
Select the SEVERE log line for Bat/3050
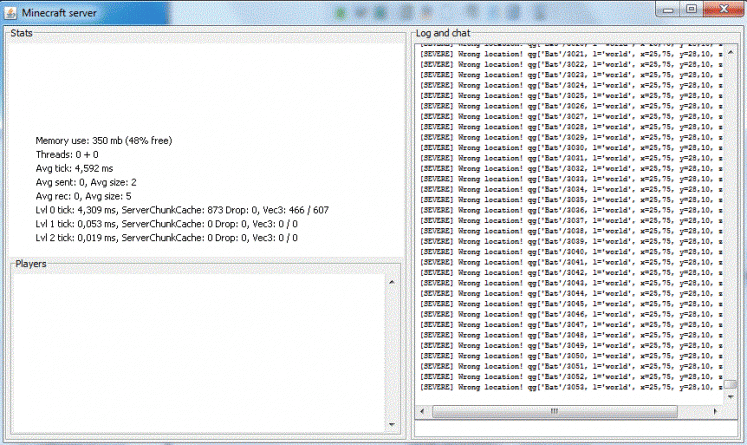pos(571,356)
